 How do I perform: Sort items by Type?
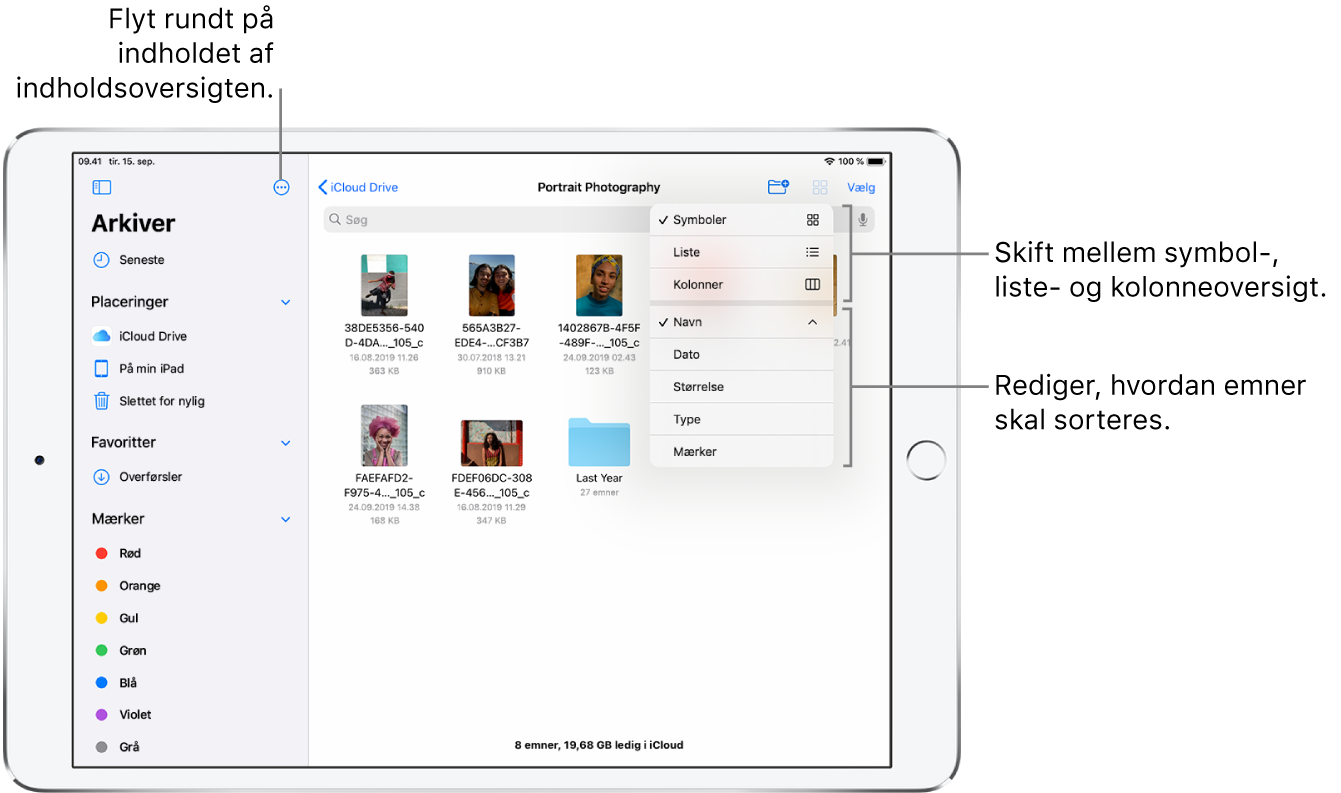click(741, 419)
